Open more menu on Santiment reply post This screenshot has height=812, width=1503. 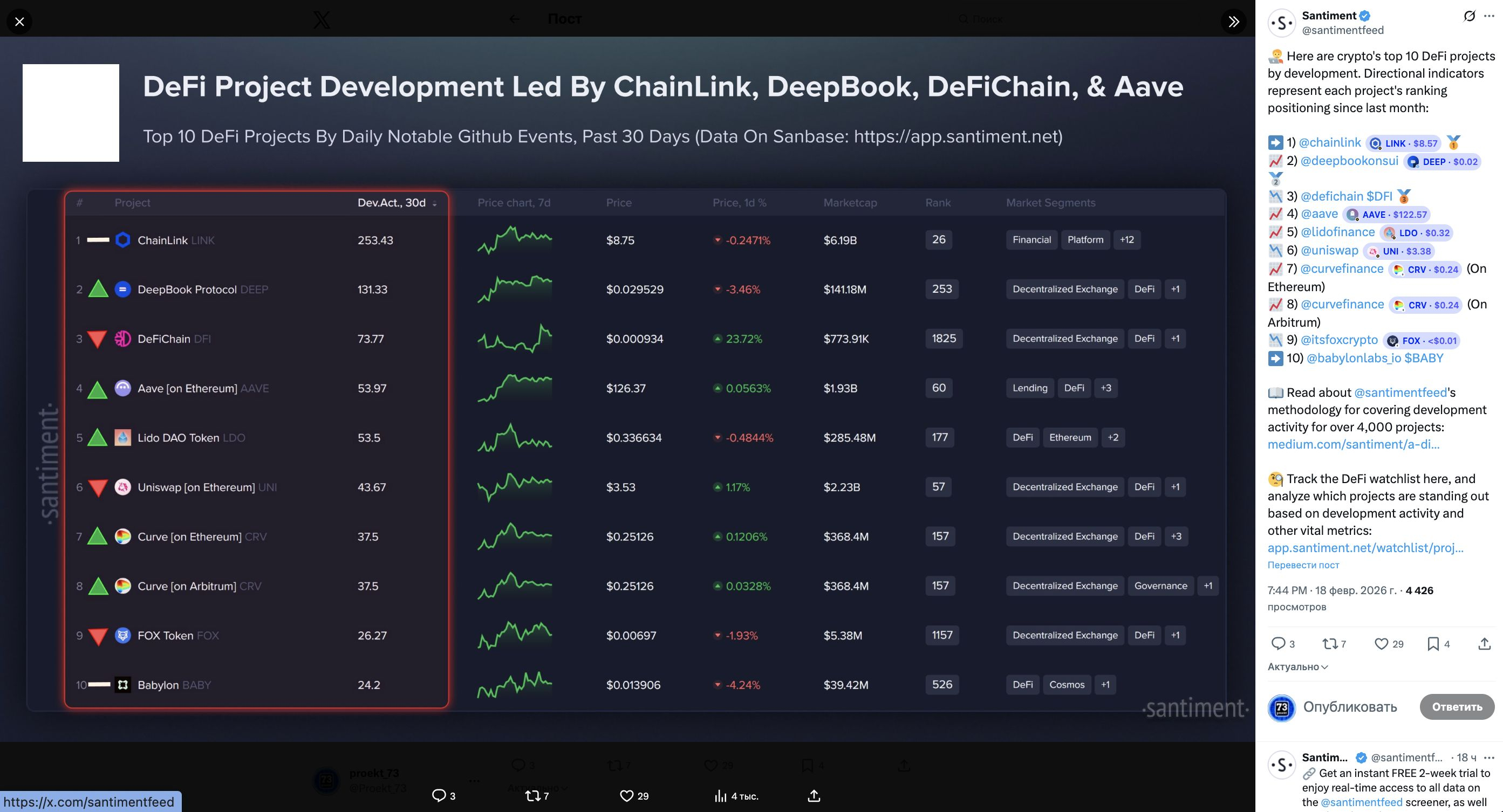tap(1489, 758)
